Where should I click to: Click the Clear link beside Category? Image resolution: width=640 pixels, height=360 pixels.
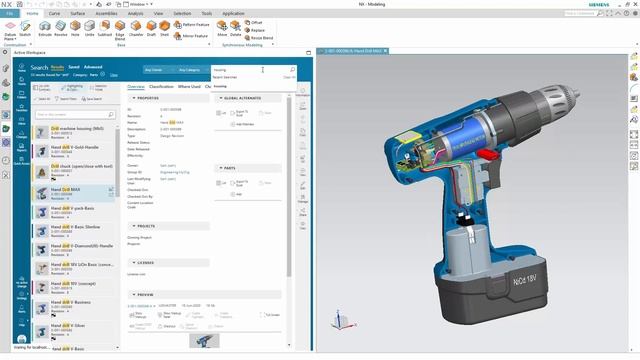[114, 75]
